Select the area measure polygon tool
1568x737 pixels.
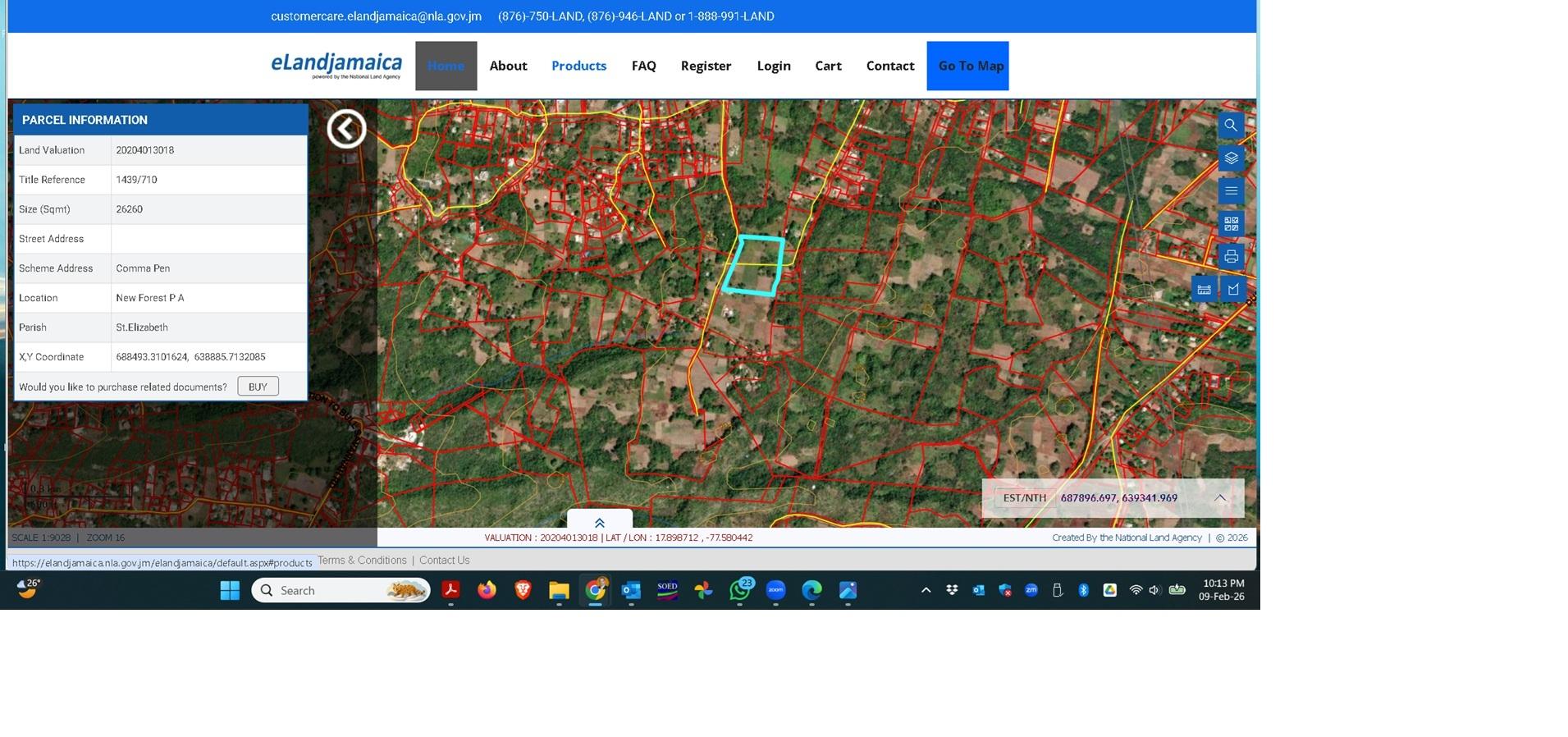pyautogui.click(x=1233, y=289)
